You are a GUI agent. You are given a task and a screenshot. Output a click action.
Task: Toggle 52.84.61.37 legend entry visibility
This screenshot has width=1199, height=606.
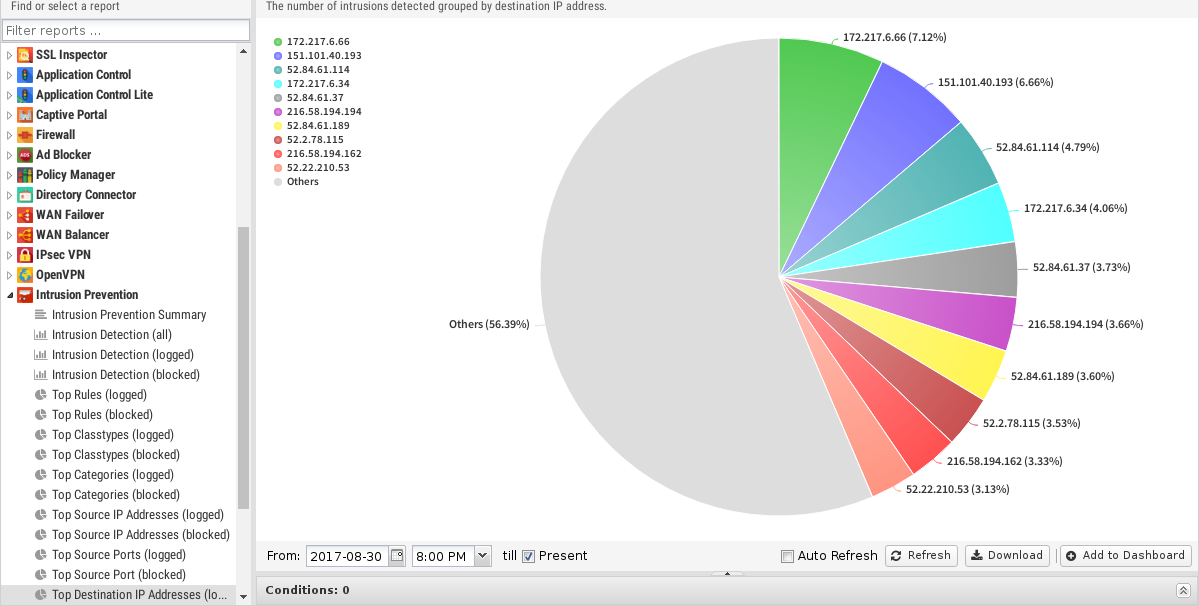308,98
